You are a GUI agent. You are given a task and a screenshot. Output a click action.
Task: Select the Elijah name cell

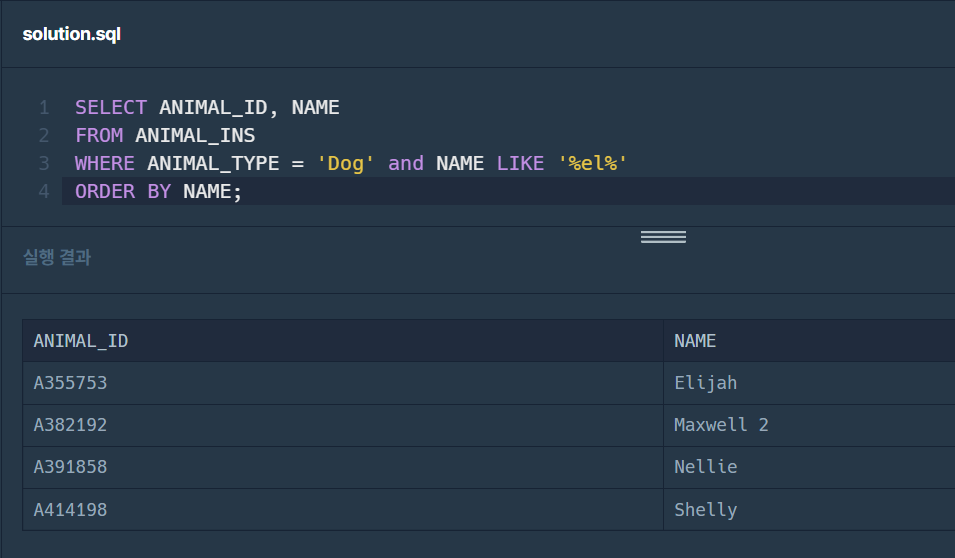pyautogui.click(x=809, y=383)
